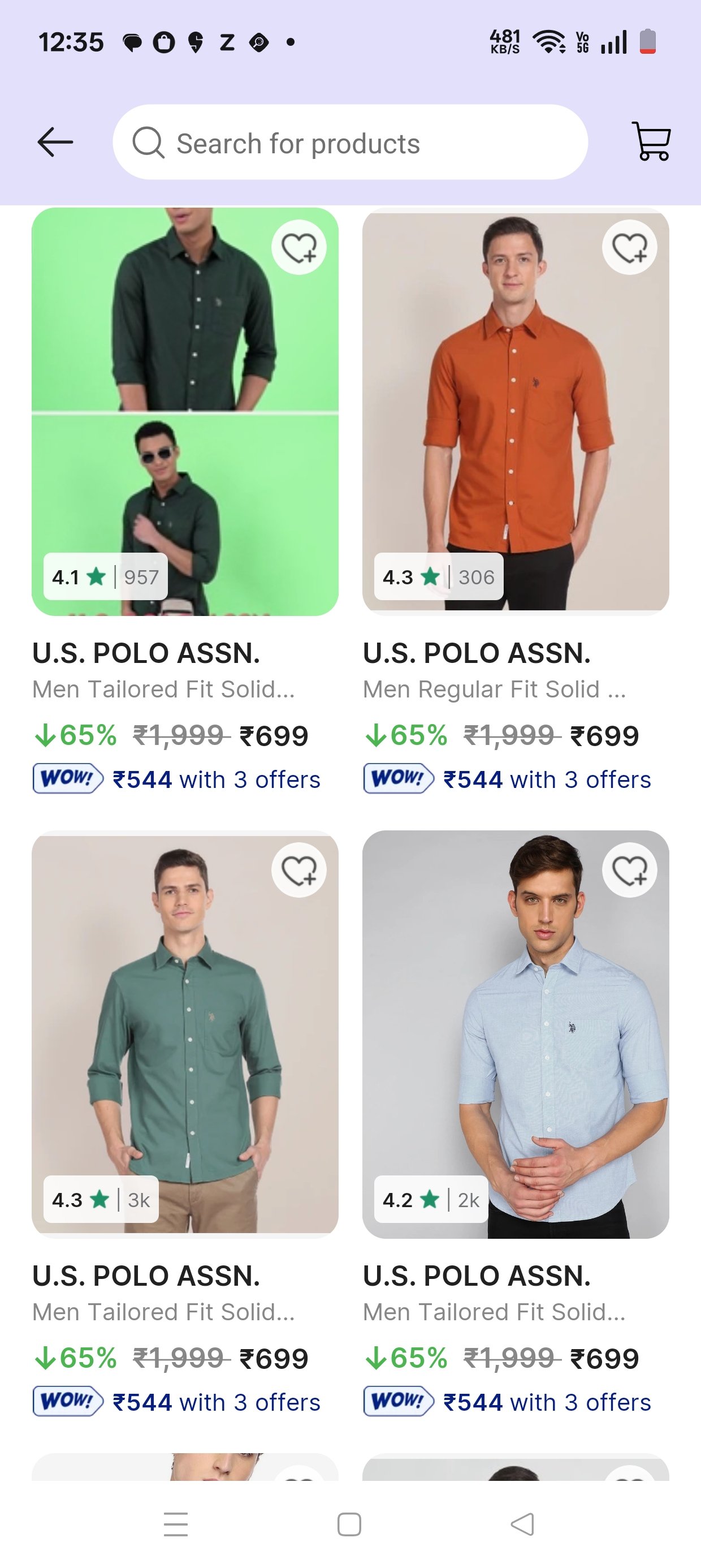Tap the search magnifier icon
The image size is (701, 1568).
148,143
